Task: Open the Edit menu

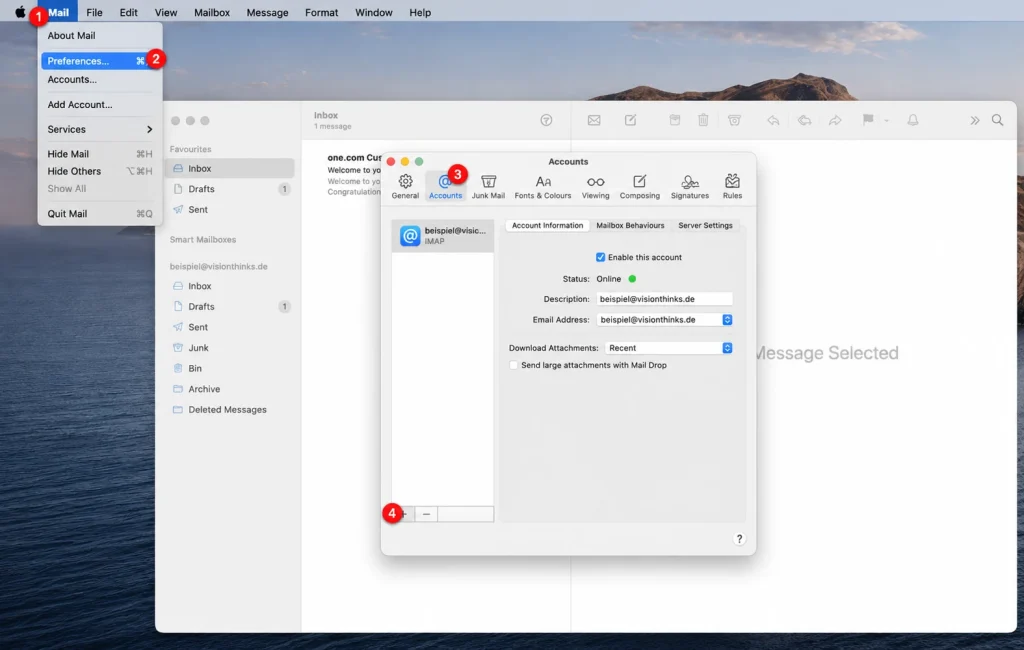Action: click(128, 12)
